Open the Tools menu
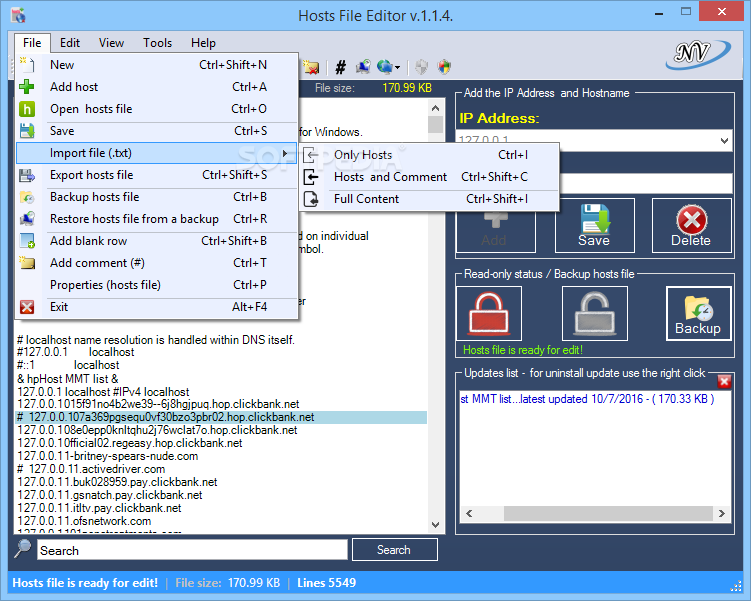Viewport: 751px width, 601px height. [157, 43]
